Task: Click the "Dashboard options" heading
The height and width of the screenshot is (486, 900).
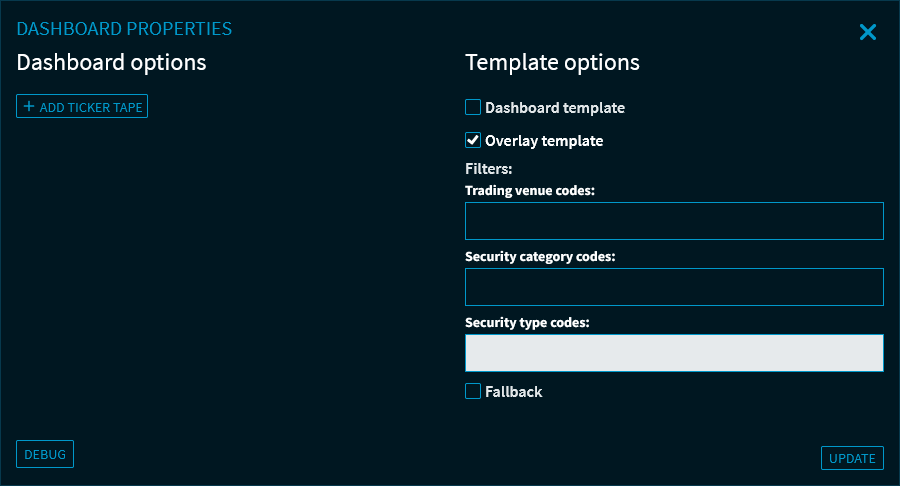Action: pos(111,62)
